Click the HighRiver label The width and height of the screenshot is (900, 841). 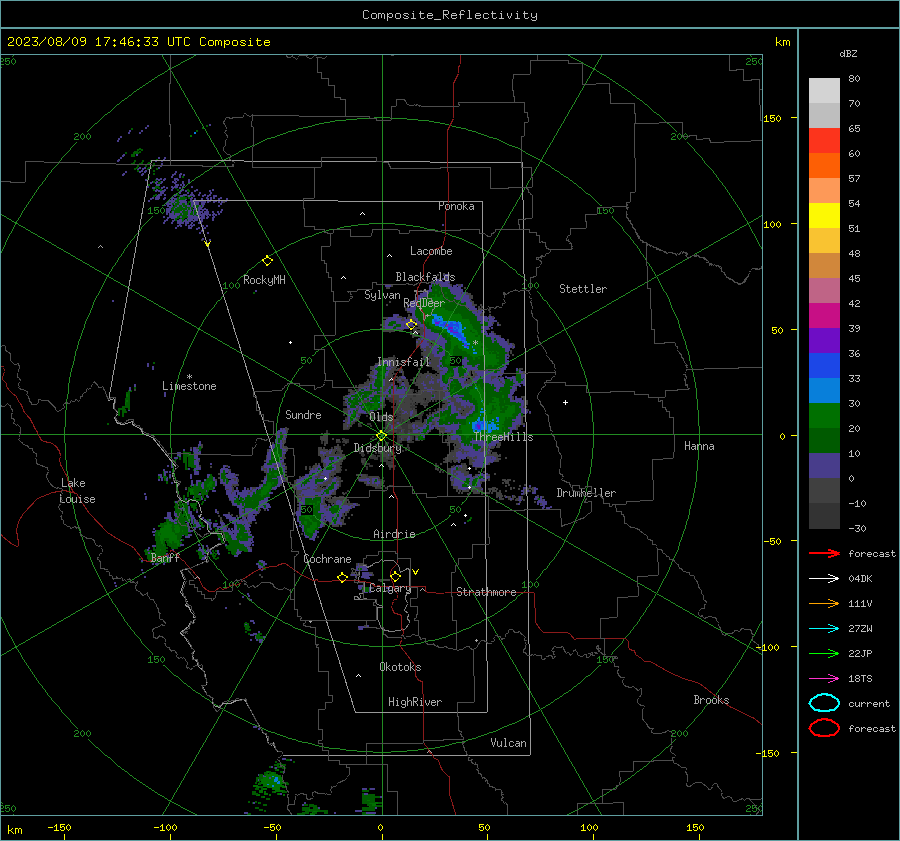pos(415,702)
